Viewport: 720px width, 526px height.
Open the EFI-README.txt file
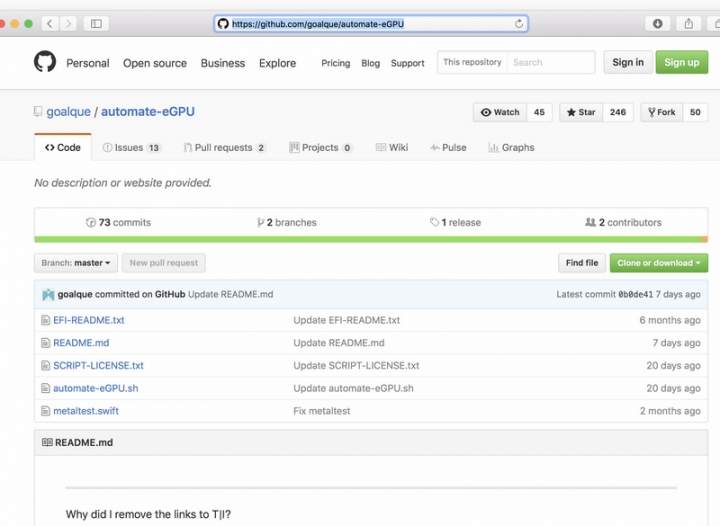tap(89, 320)
